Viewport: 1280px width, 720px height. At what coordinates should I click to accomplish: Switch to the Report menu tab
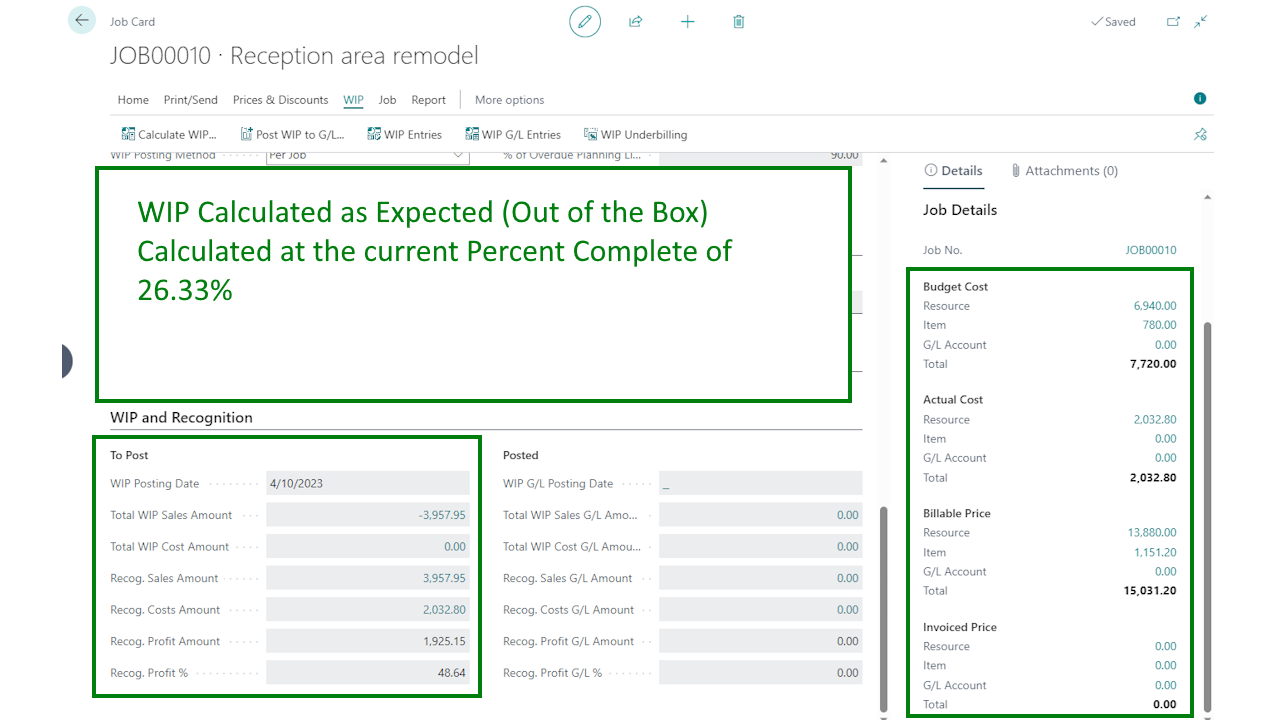(428, 100)
